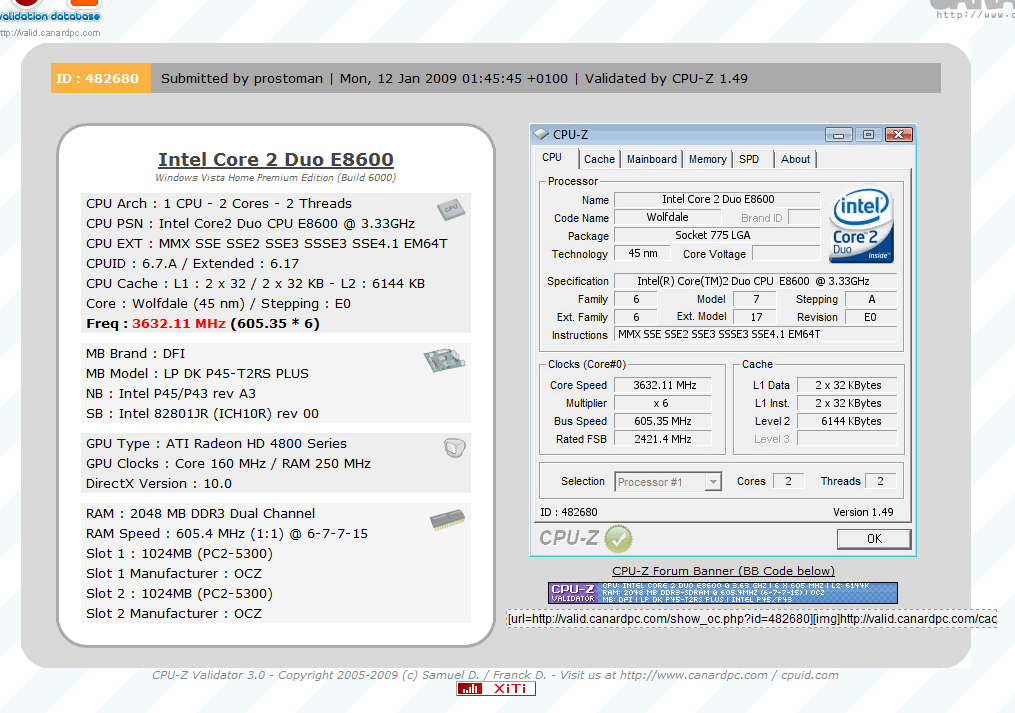Click the CPU PSN line text
Viewport: 1015px width, 713px height.
coord(251,223)
